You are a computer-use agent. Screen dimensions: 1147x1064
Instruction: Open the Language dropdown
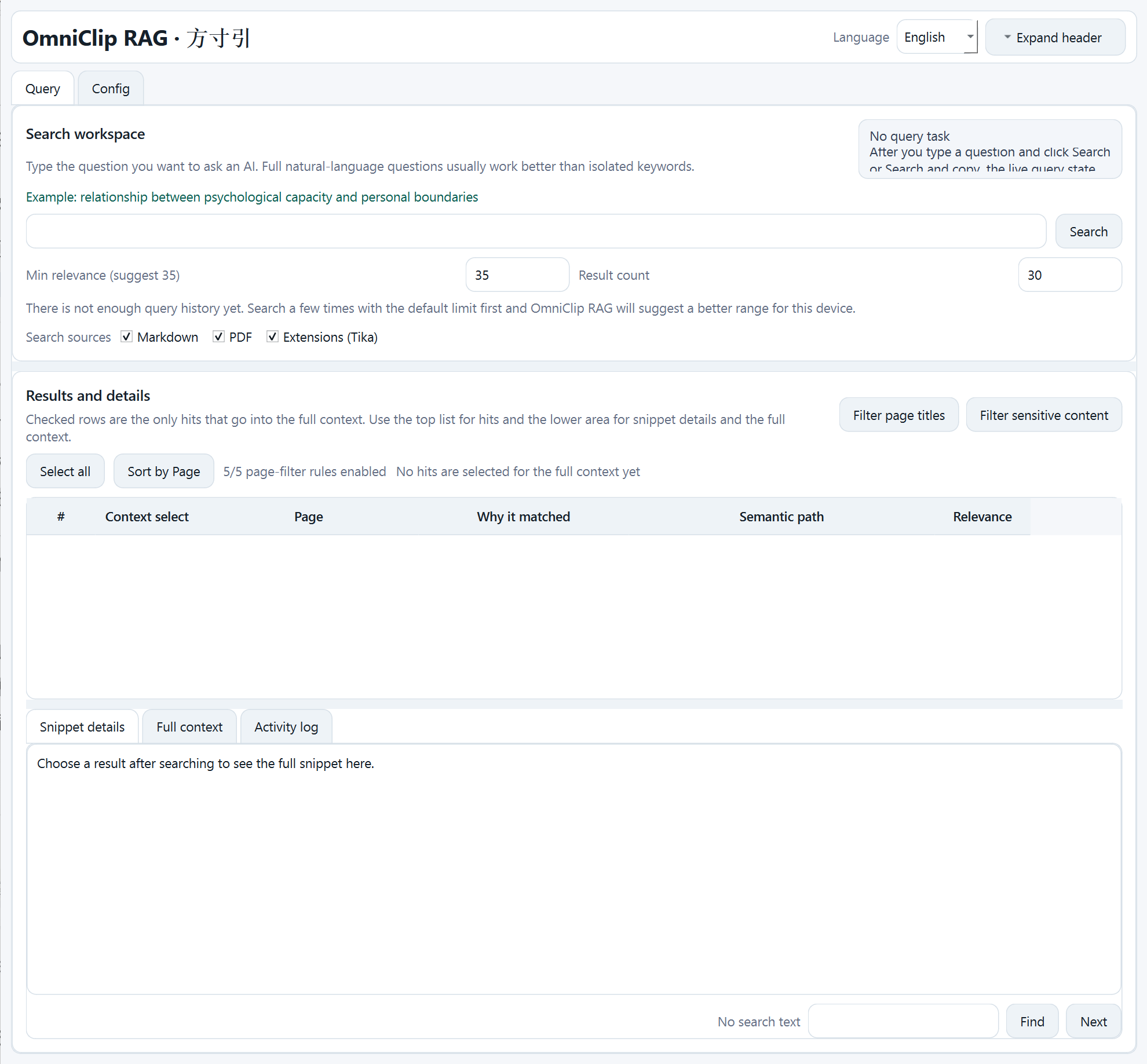937,38
